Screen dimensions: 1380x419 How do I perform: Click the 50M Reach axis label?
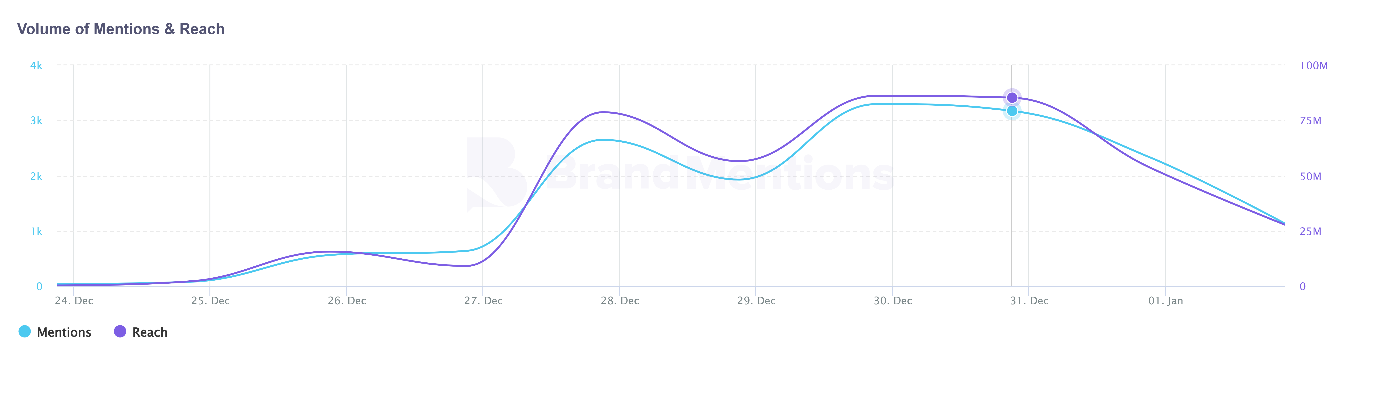coord(1311,177)
